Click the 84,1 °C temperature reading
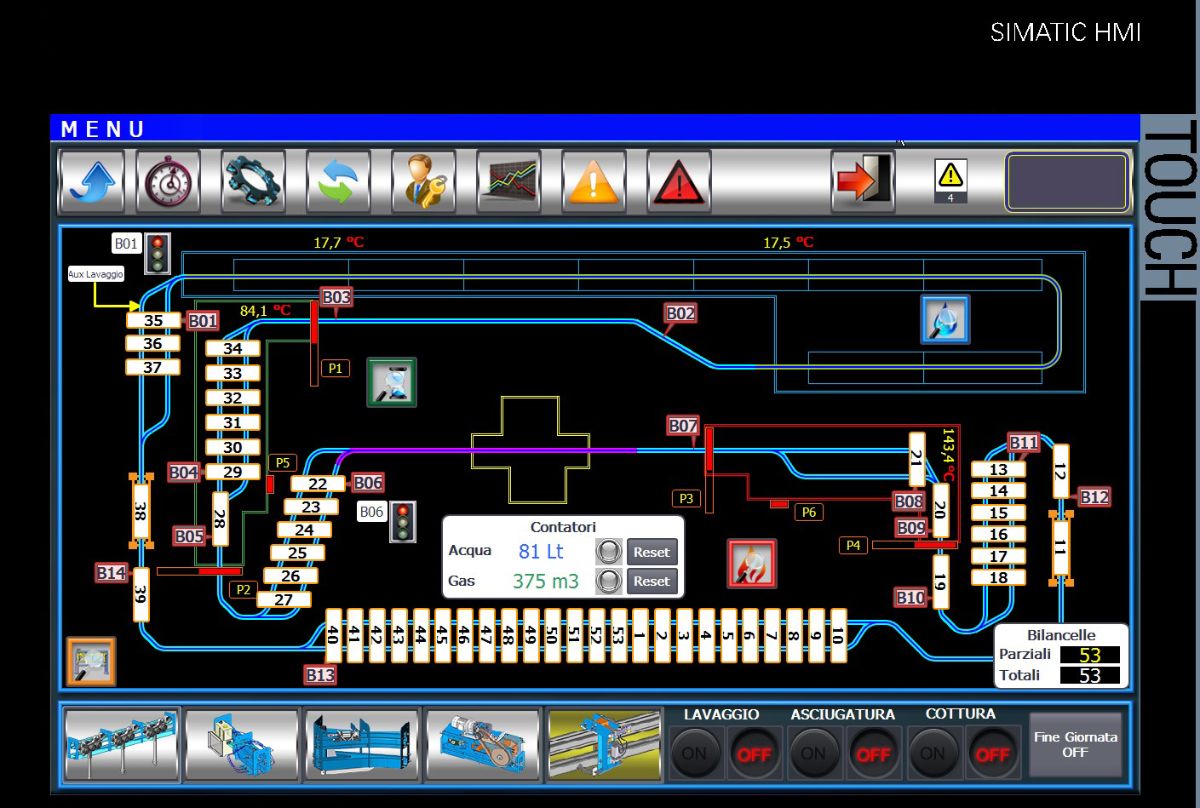This screenshot has width=1200, height=808. click(265, 311)
